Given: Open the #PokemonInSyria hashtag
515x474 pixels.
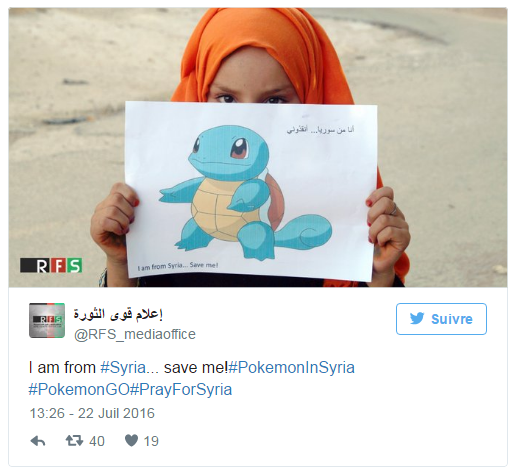Looking at the screenshot, I should [x=292, y=368].
